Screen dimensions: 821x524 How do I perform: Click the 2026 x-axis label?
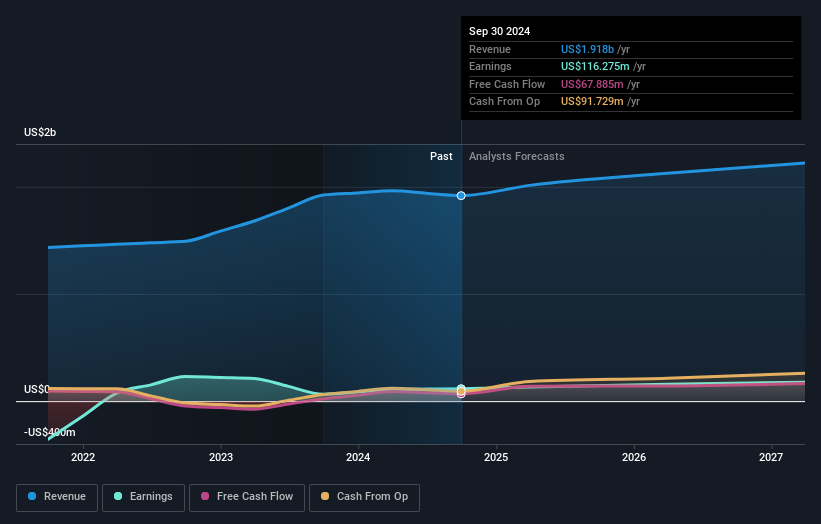pos(634,458)
